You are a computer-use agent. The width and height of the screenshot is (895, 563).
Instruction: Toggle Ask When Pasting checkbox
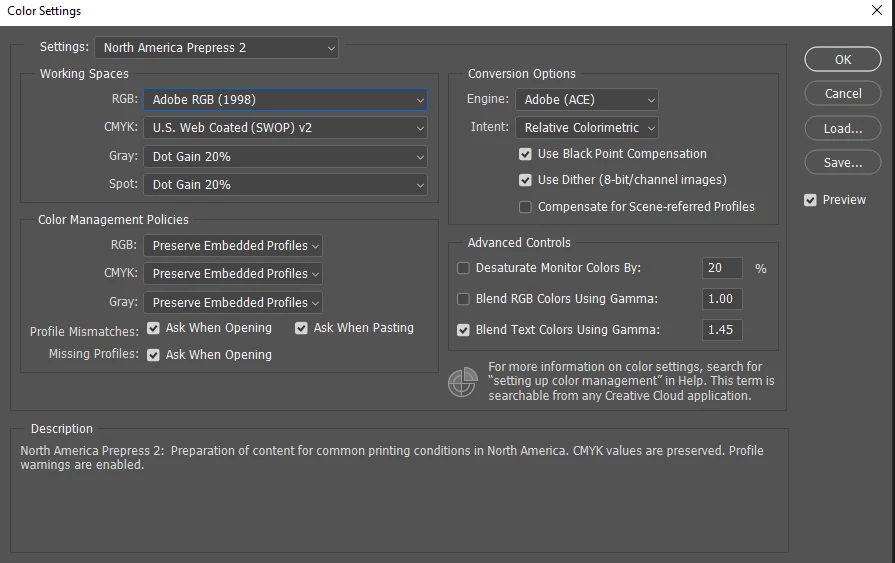pyautogui.click(x=301, y=328)
